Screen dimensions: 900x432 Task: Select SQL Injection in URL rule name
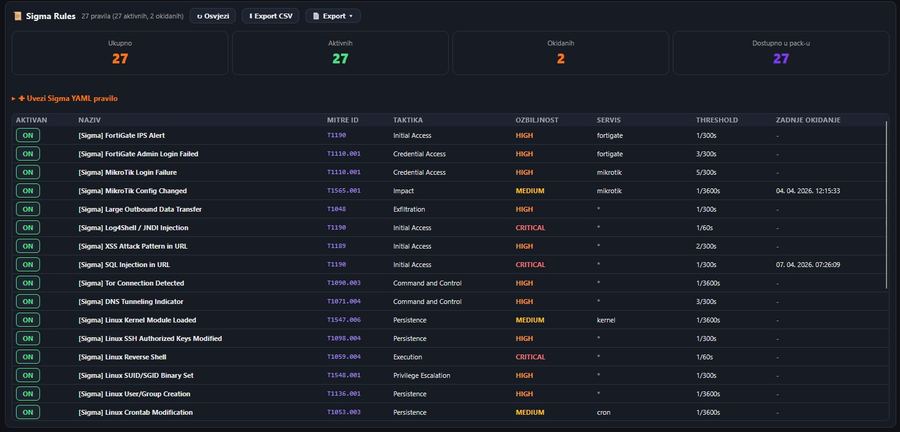(x=124, y=265)
